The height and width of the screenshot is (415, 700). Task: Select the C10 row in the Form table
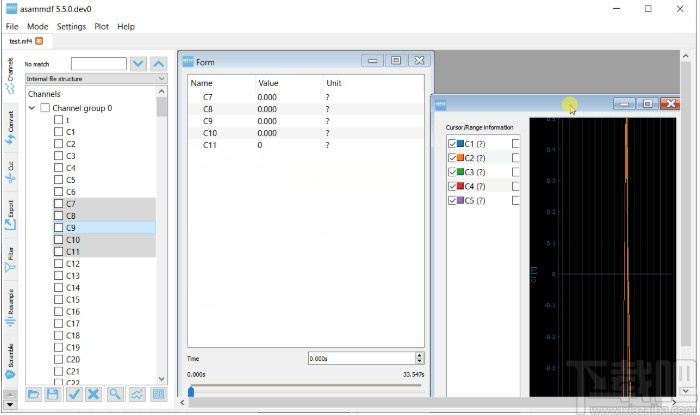pos(306,133)
